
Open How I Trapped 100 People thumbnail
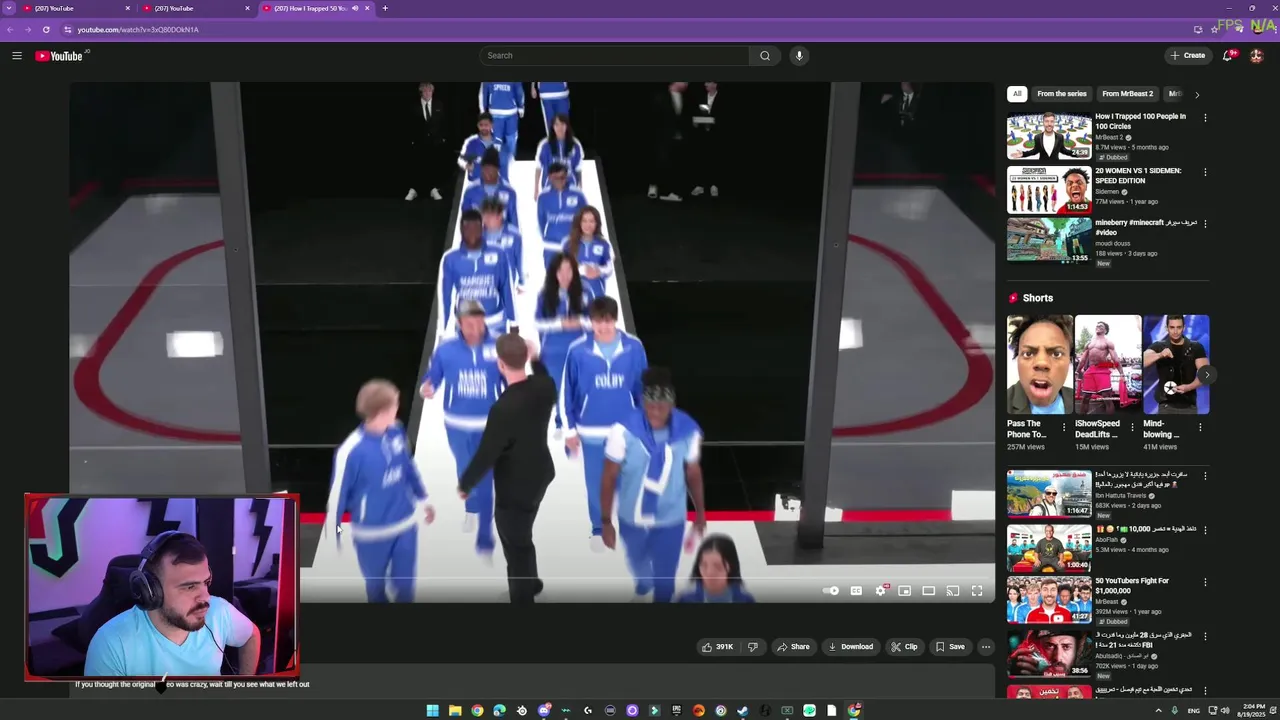coord(1049,136)
